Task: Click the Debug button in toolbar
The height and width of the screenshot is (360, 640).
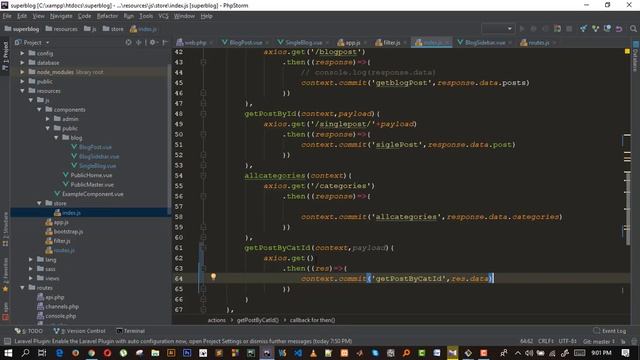Action: coord(533,29)
